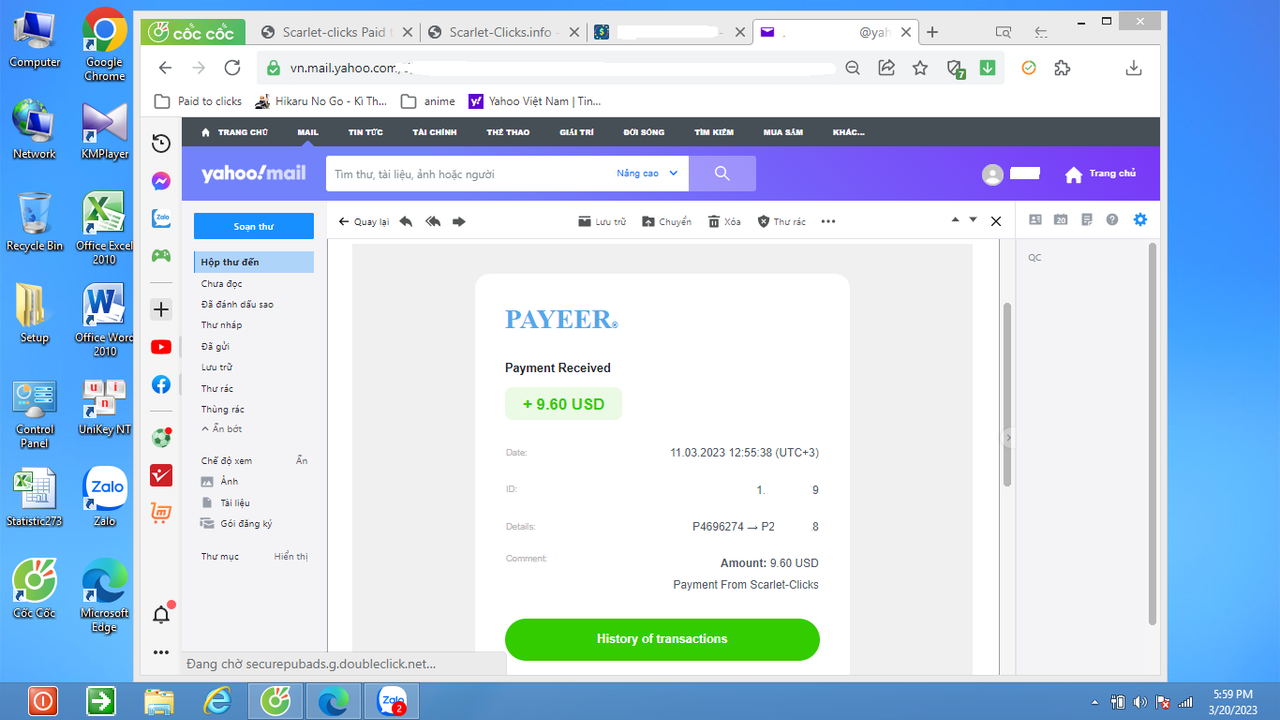Go to next email with down arrow
This screenshot has height=720, width=1280.
click(x=973, y=220)
